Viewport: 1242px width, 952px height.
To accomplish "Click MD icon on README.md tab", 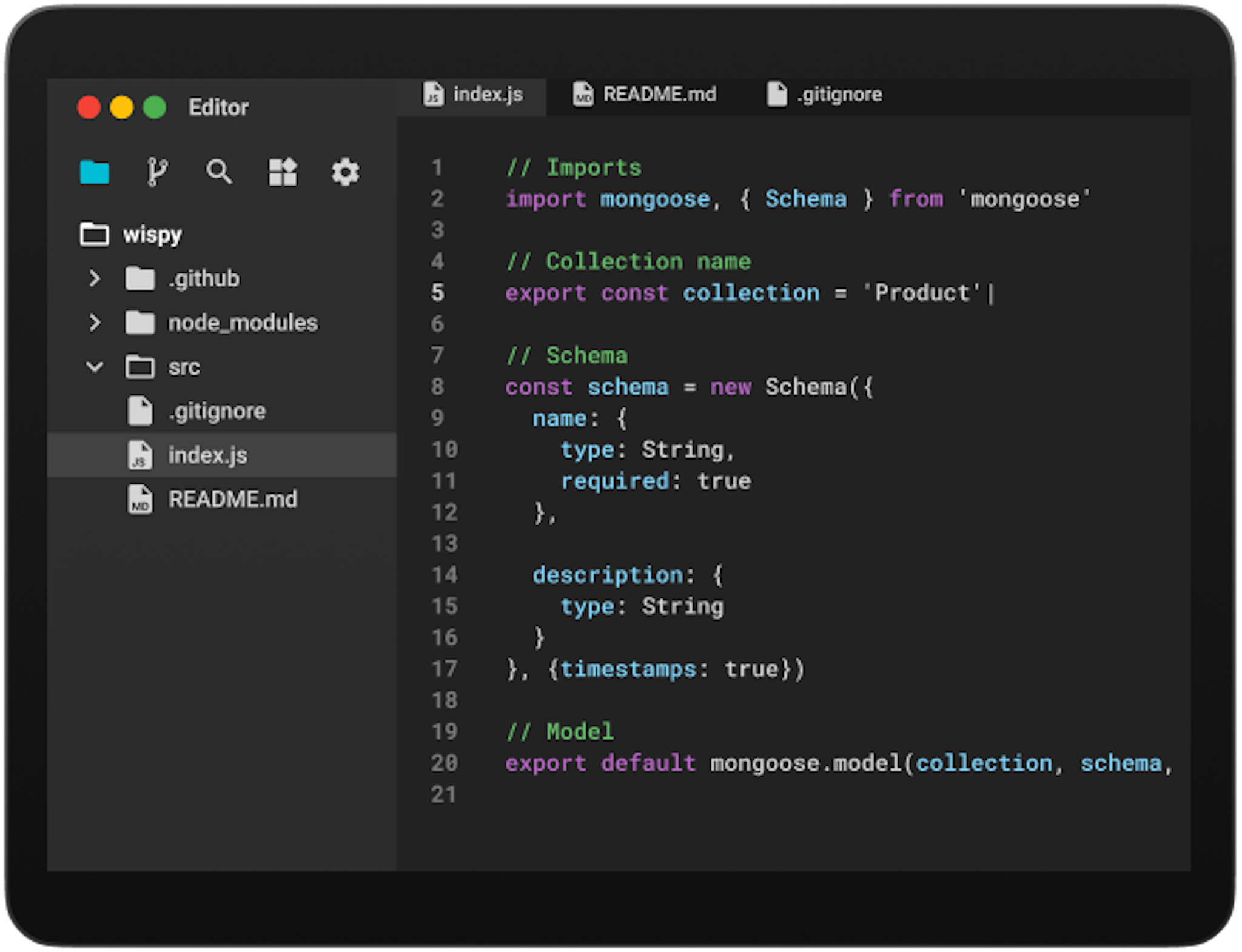I will (583, 94).
